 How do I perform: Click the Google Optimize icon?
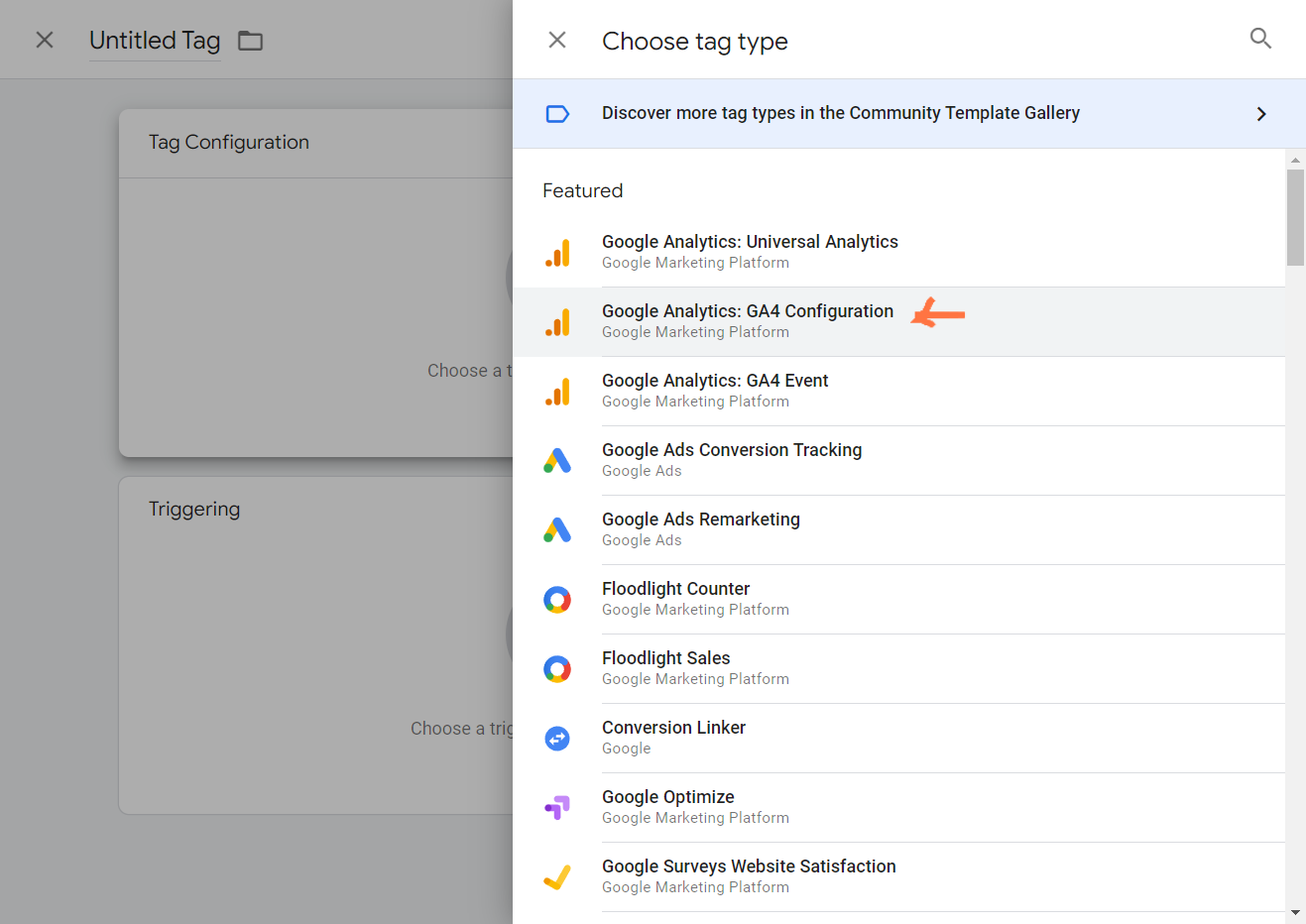[557, 808]
